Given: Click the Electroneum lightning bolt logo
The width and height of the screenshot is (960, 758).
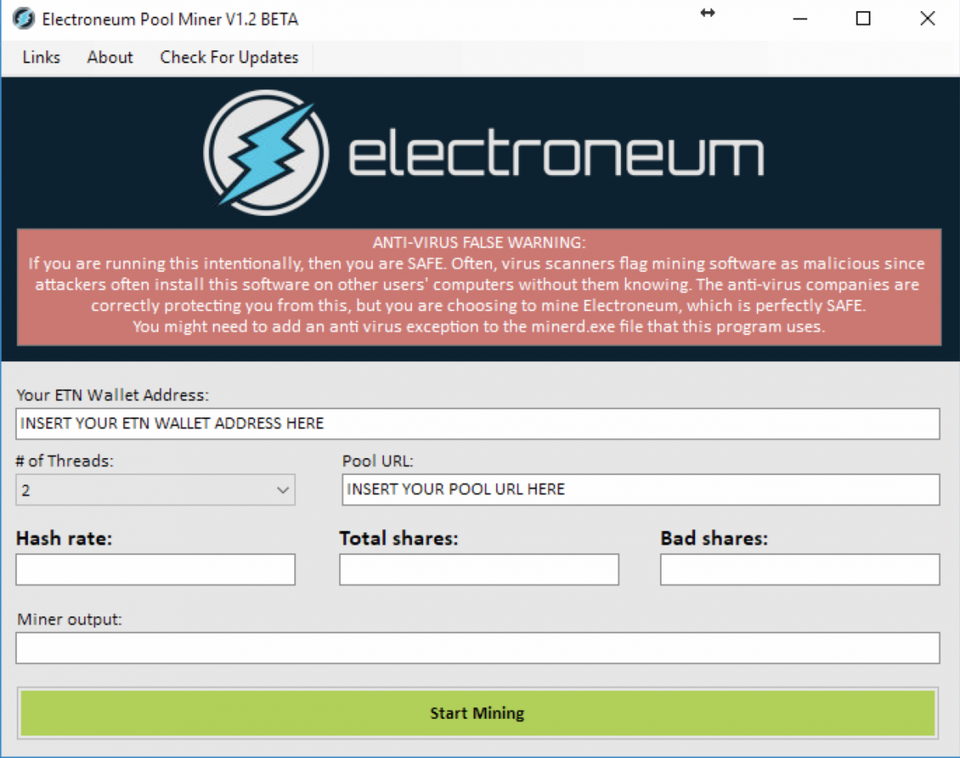Looking at the screenshot, I should tap(266, 152).
